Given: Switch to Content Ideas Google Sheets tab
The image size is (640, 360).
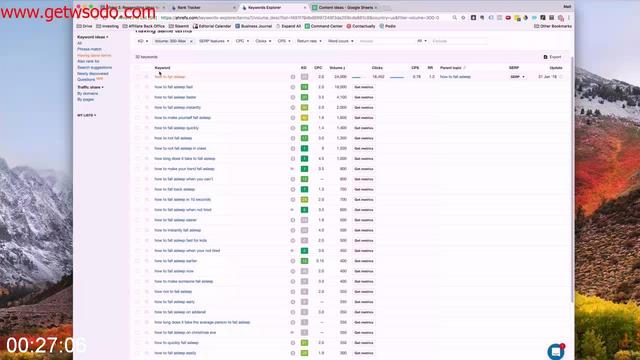Looking at the screenshot, I should [x=345, y=7].
